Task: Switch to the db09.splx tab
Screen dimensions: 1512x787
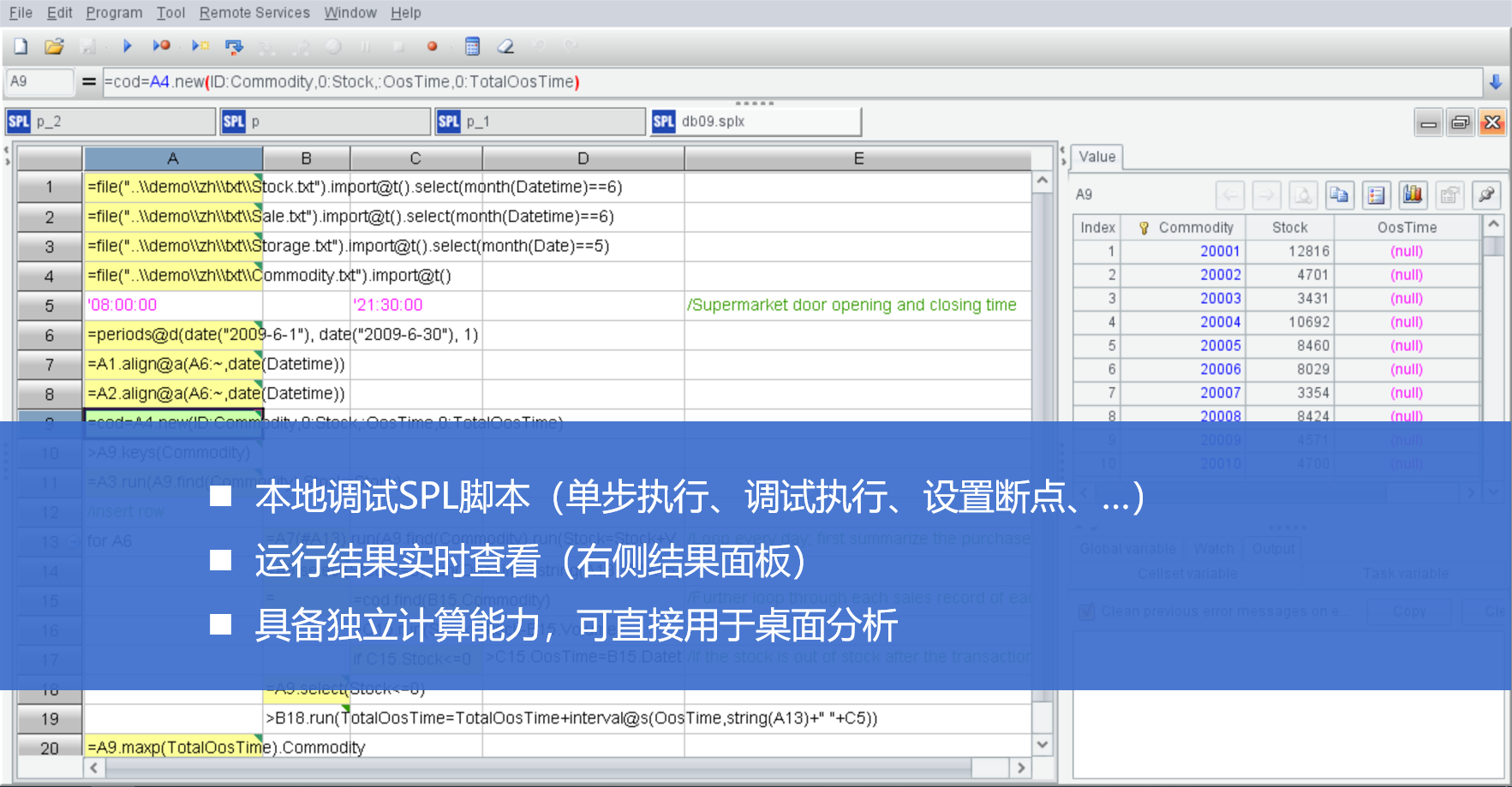Action: point(756,122)
